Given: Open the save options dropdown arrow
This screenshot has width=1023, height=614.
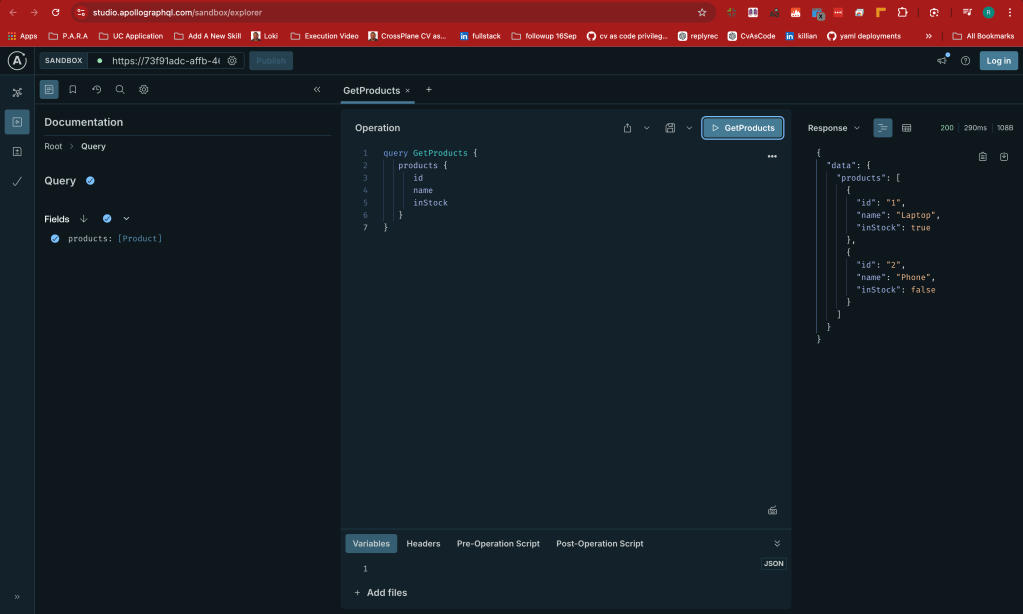Looking at the screenshot, I should (689, 128).
